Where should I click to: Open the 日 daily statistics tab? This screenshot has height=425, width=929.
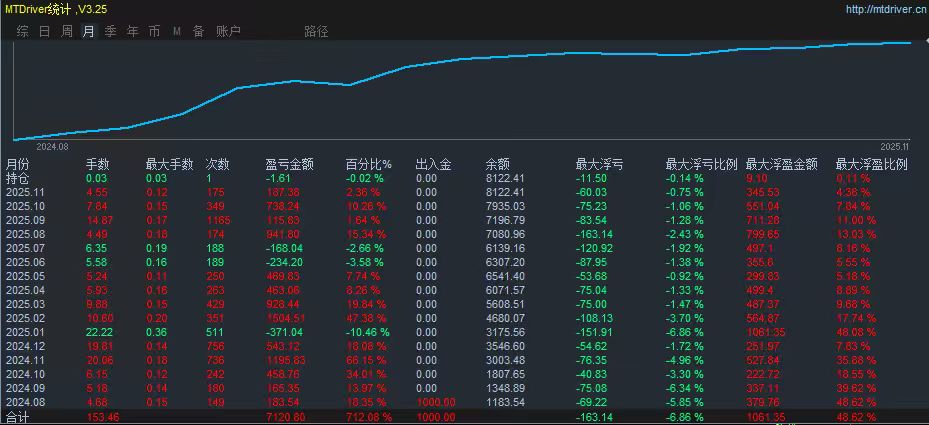click(x=44, y=31)
